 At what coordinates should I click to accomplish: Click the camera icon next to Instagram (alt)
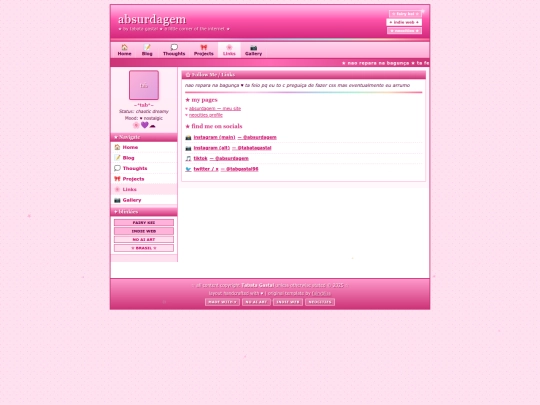[188, 148]
